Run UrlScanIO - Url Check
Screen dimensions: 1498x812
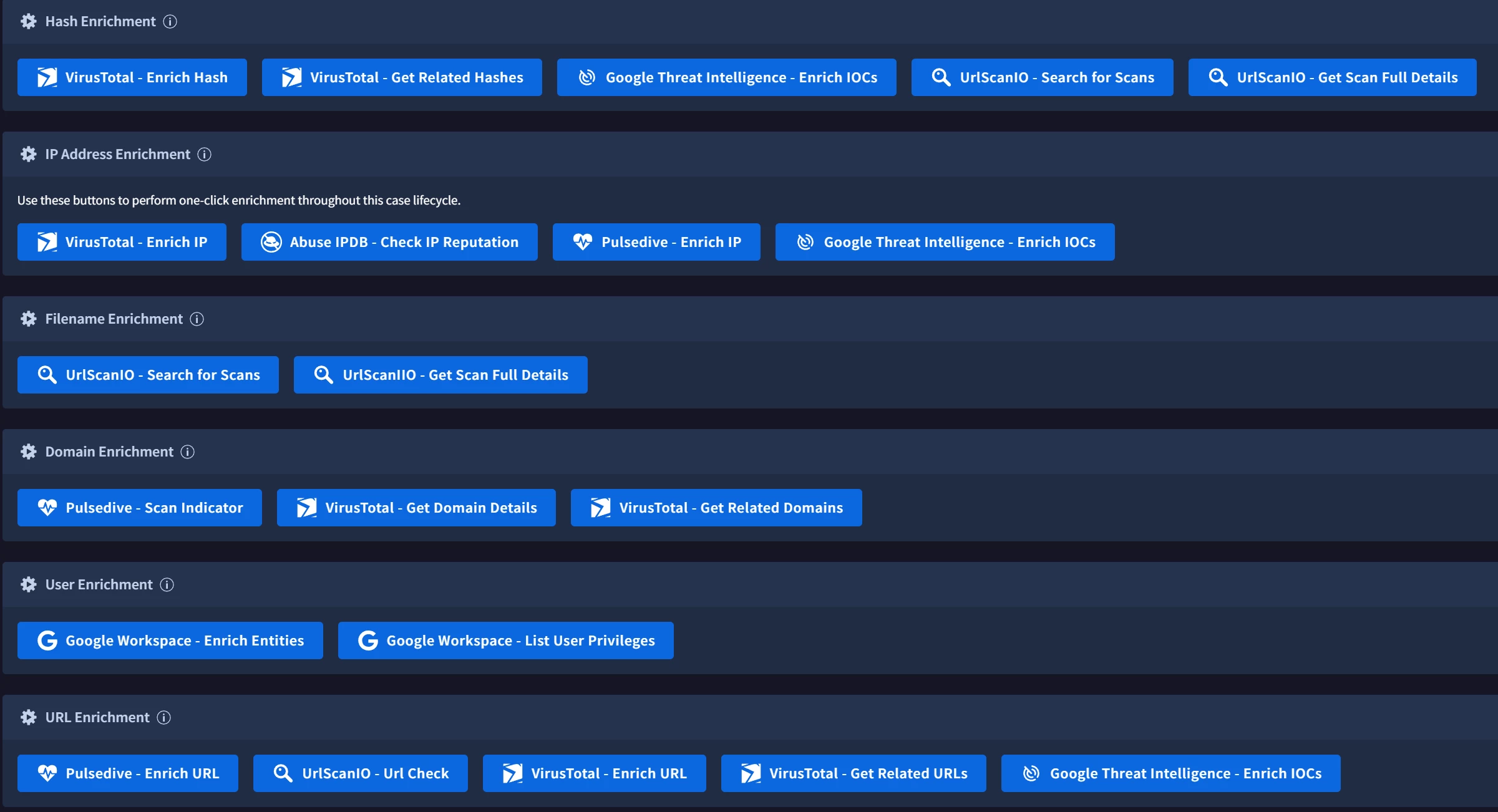click(x=361, y=773)
